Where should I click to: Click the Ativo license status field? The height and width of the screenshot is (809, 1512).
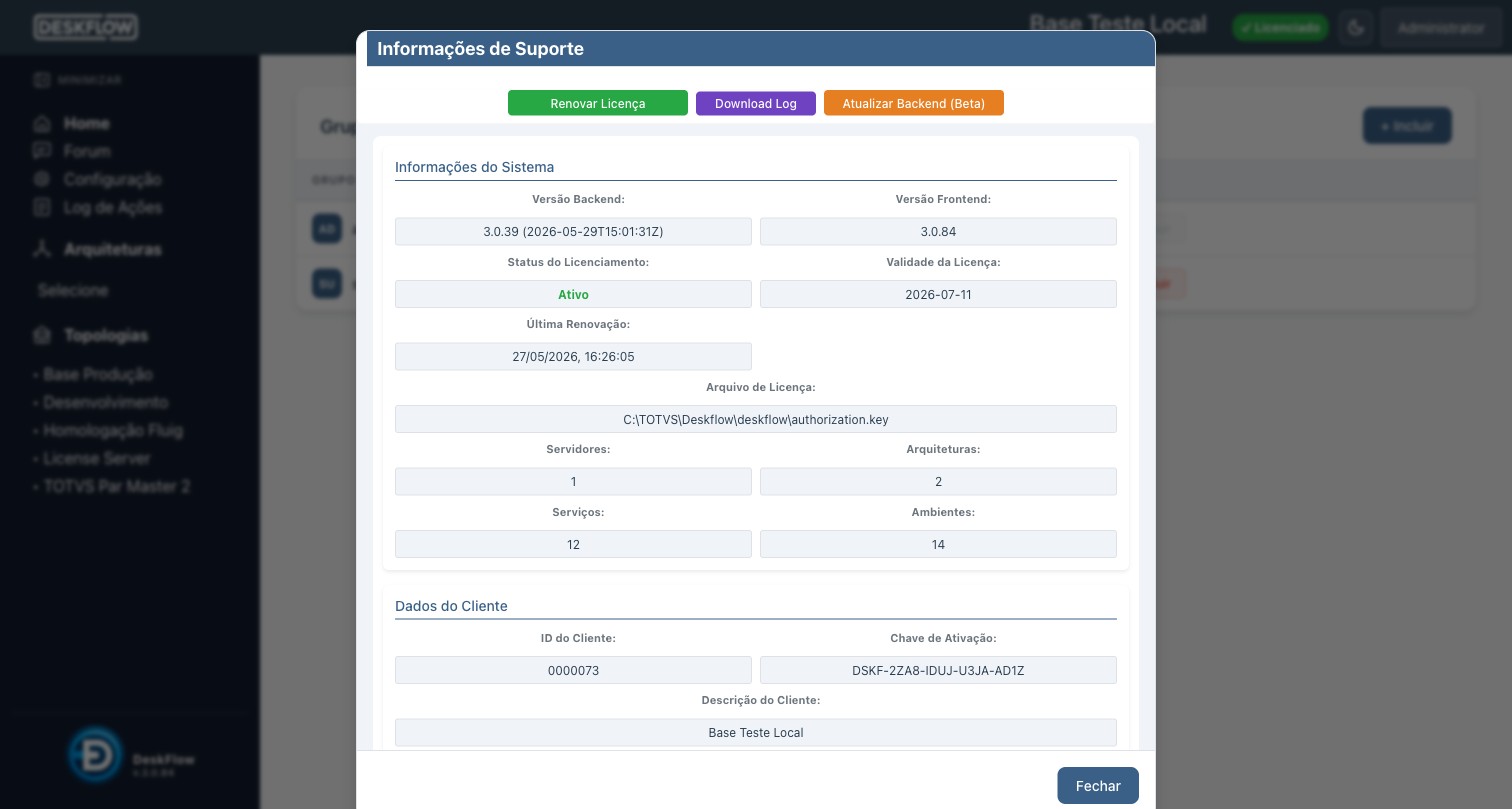tap(573, 294)
